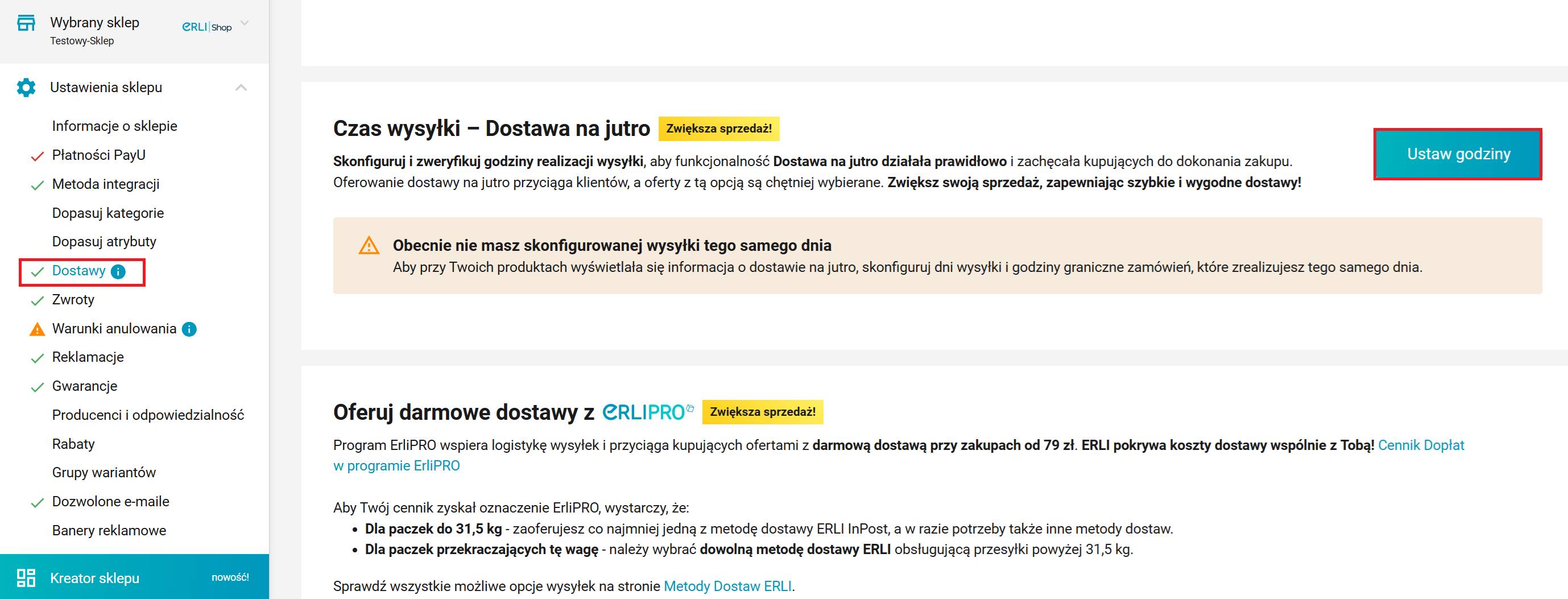
Task: Click the info icon beside Warunki anulowania
Action: click(189, 329)
